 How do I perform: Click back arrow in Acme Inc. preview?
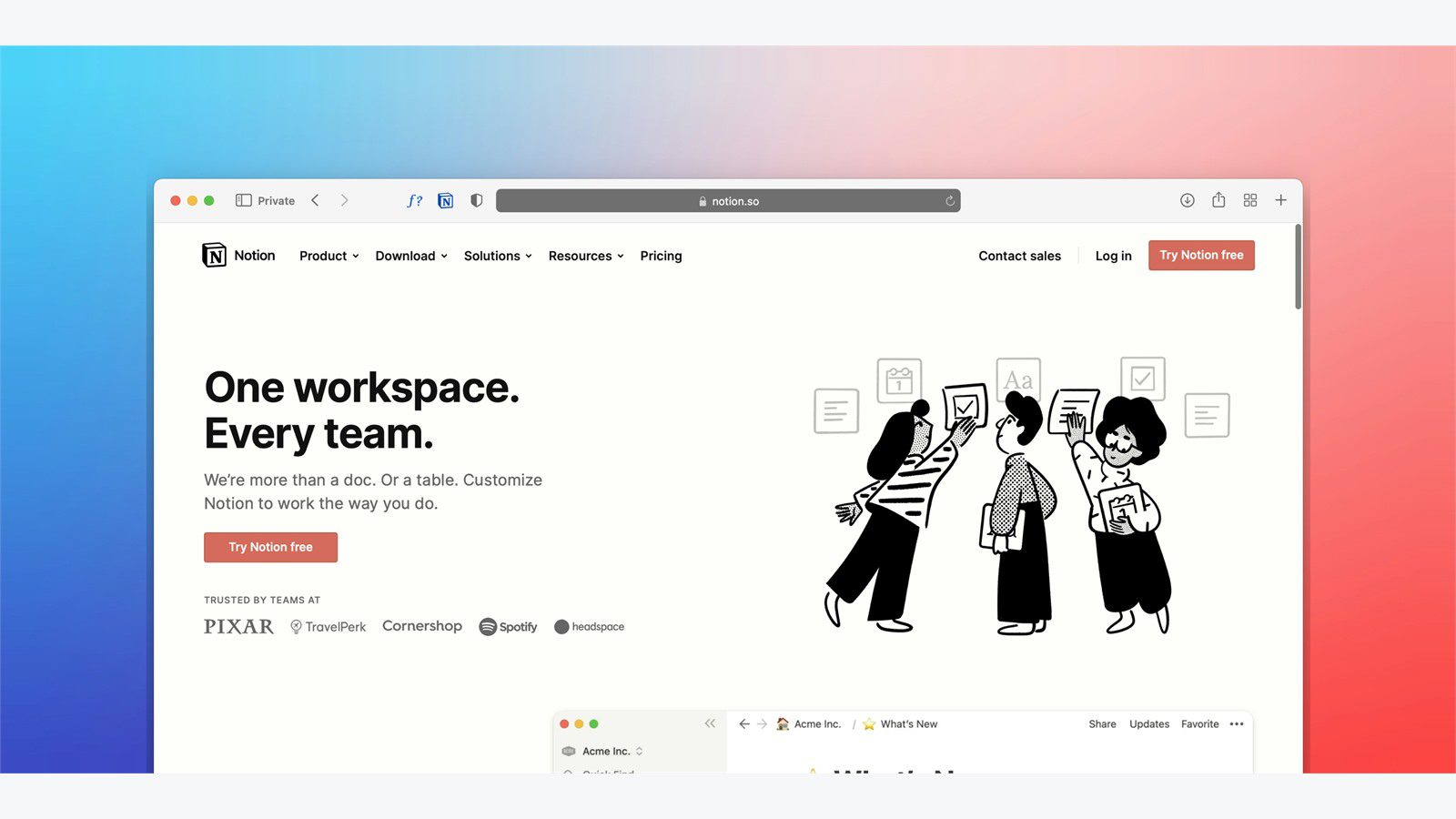coord(744,723)
